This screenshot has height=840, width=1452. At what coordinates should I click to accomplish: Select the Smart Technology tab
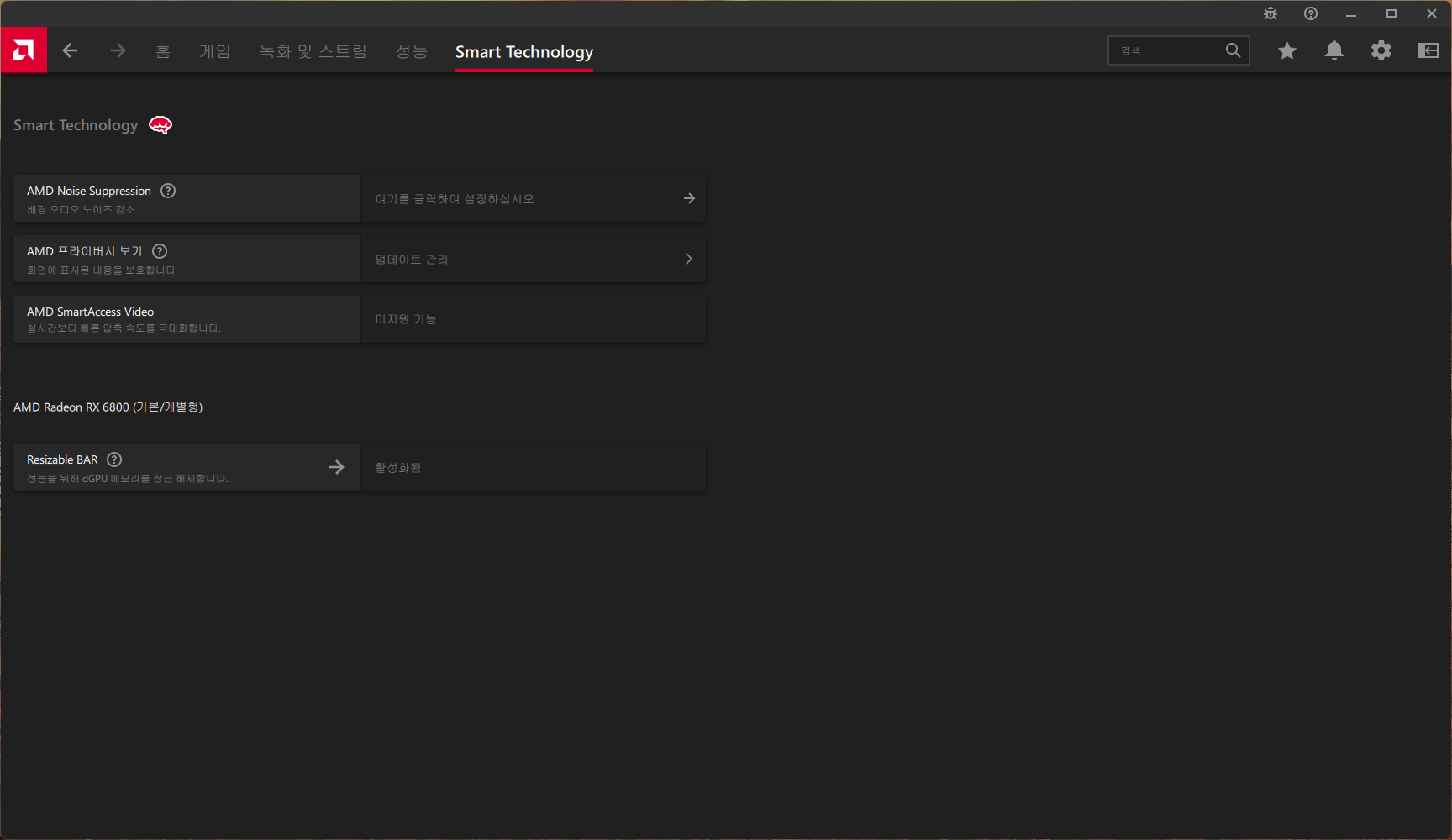[x=524, y=52]
